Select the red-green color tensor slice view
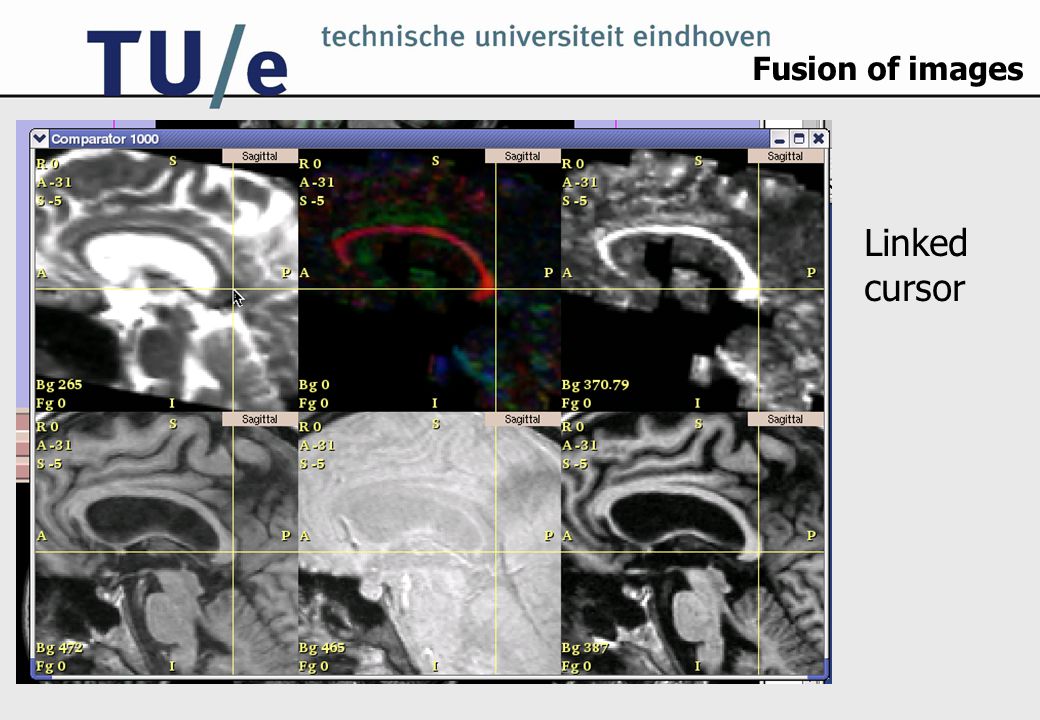This screenshot has width=1040, height=720. [x=429, y=279]
